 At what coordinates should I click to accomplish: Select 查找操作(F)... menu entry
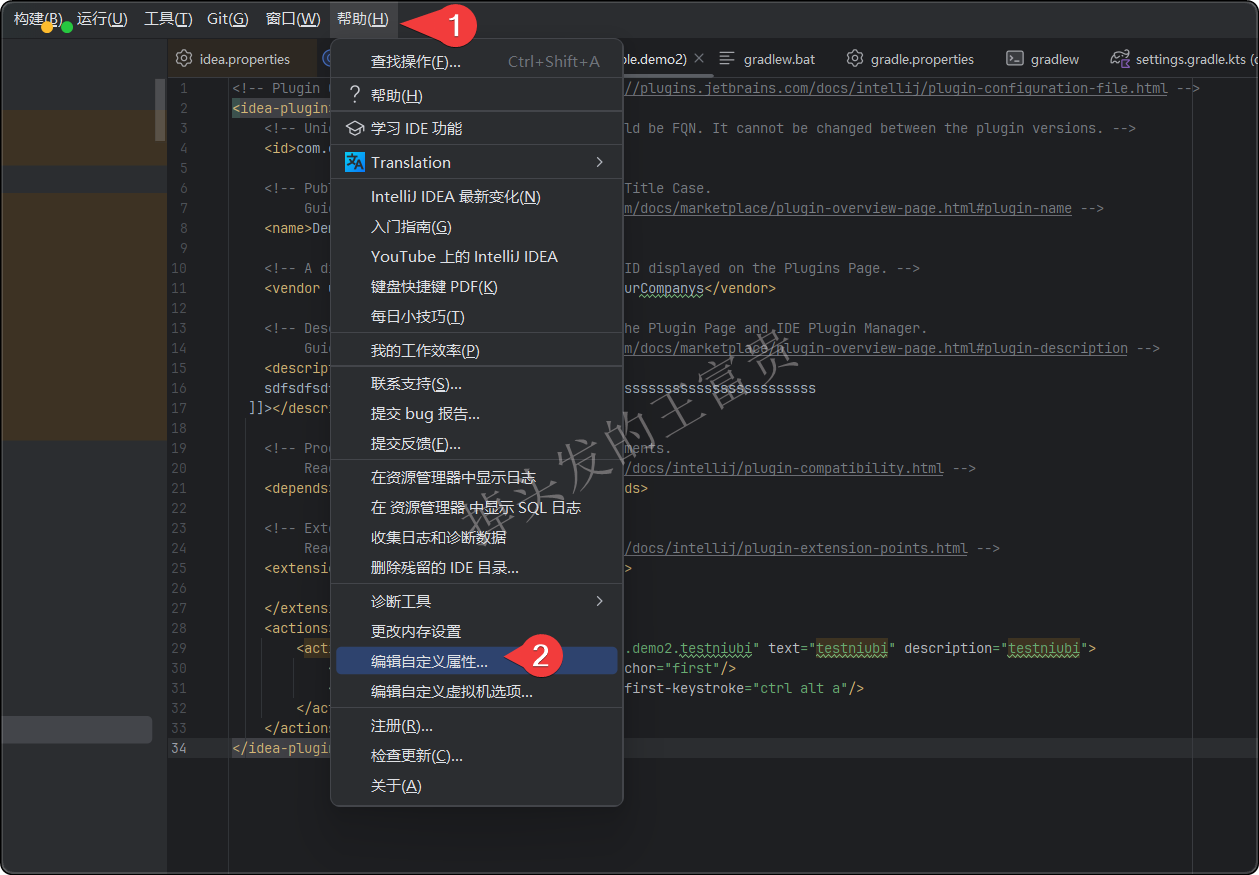[477, 62]
